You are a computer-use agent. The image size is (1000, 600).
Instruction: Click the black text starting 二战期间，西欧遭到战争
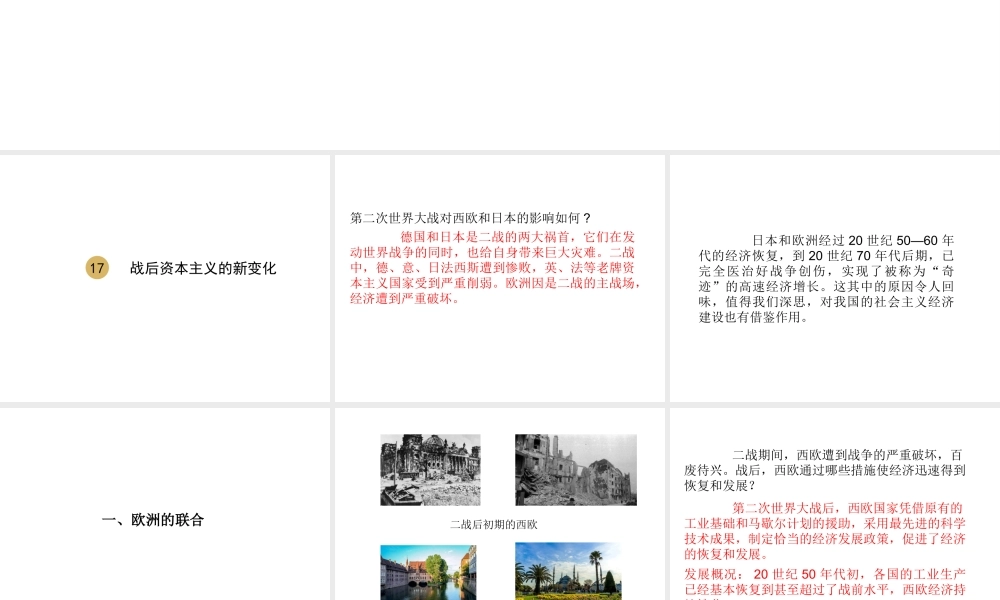coord(825,470)
